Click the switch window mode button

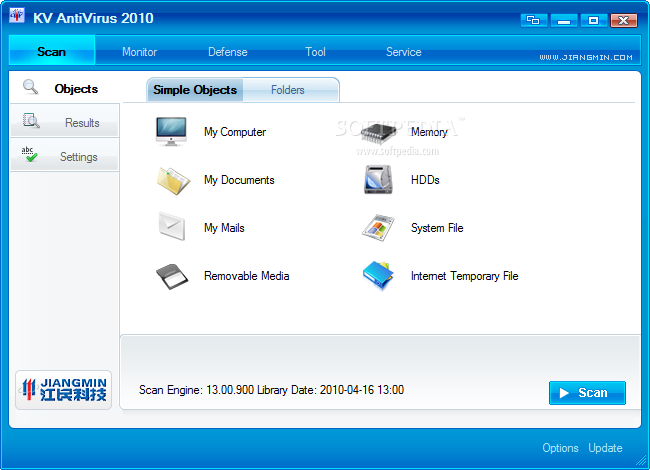pos(534,20)
